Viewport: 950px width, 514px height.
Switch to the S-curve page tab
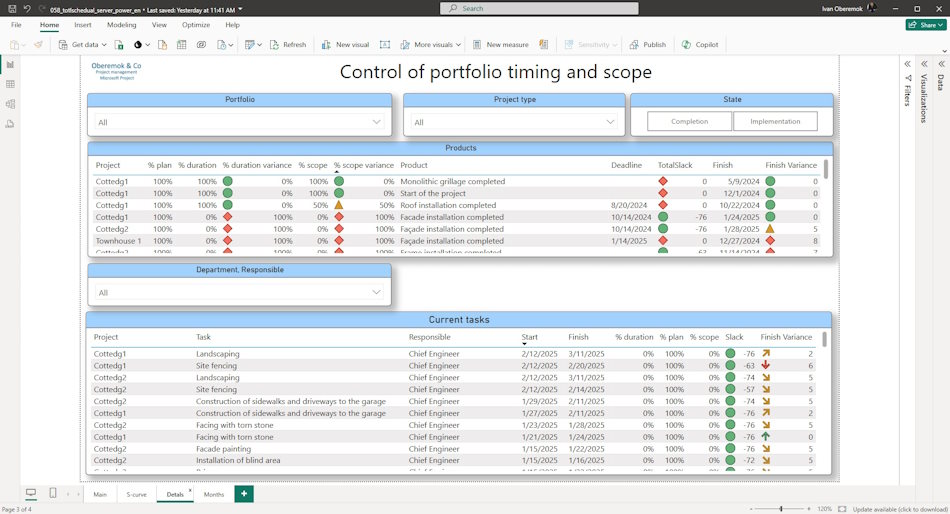point(136,495)
